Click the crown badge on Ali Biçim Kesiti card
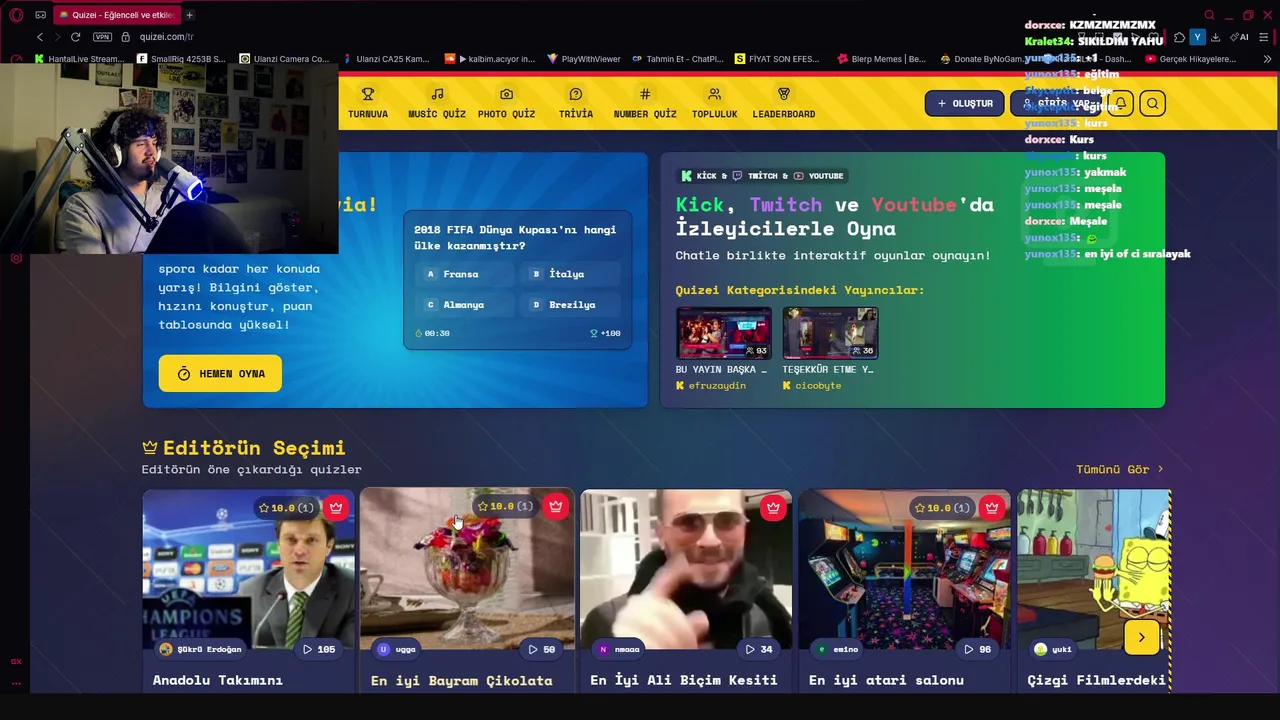 pyautogui.click(x=773, y=508)
